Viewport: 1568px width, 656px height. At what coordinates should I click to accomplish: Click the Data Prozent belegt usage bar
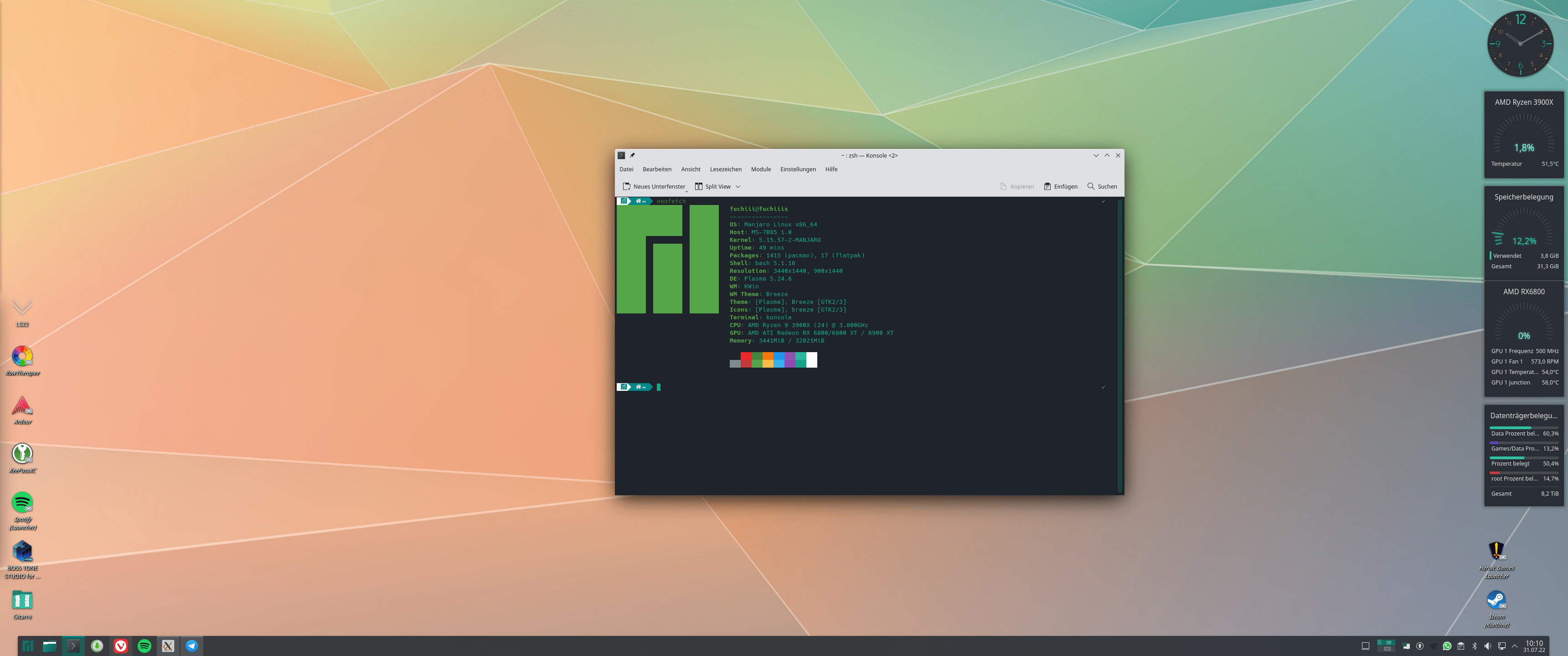(x=1524, y=428)
